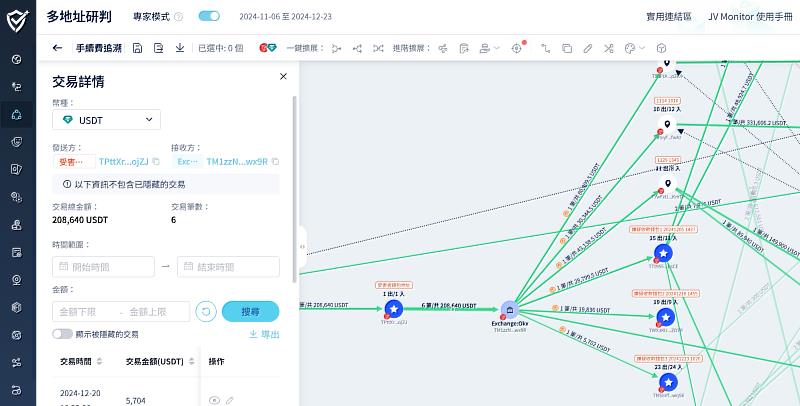Open the USDT currency dropdown

tap(106, 120)
